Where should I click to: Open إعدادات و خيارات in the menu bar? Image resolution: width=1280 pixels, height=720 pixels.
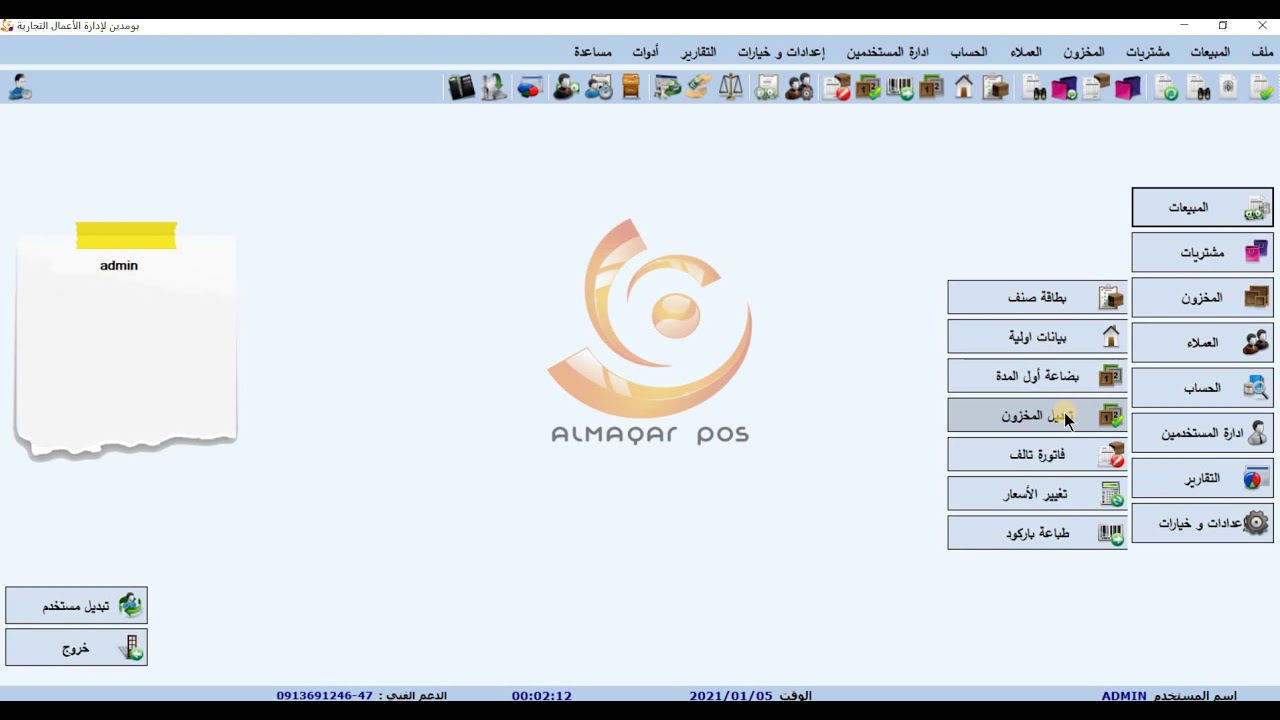[x=781, y=52]
